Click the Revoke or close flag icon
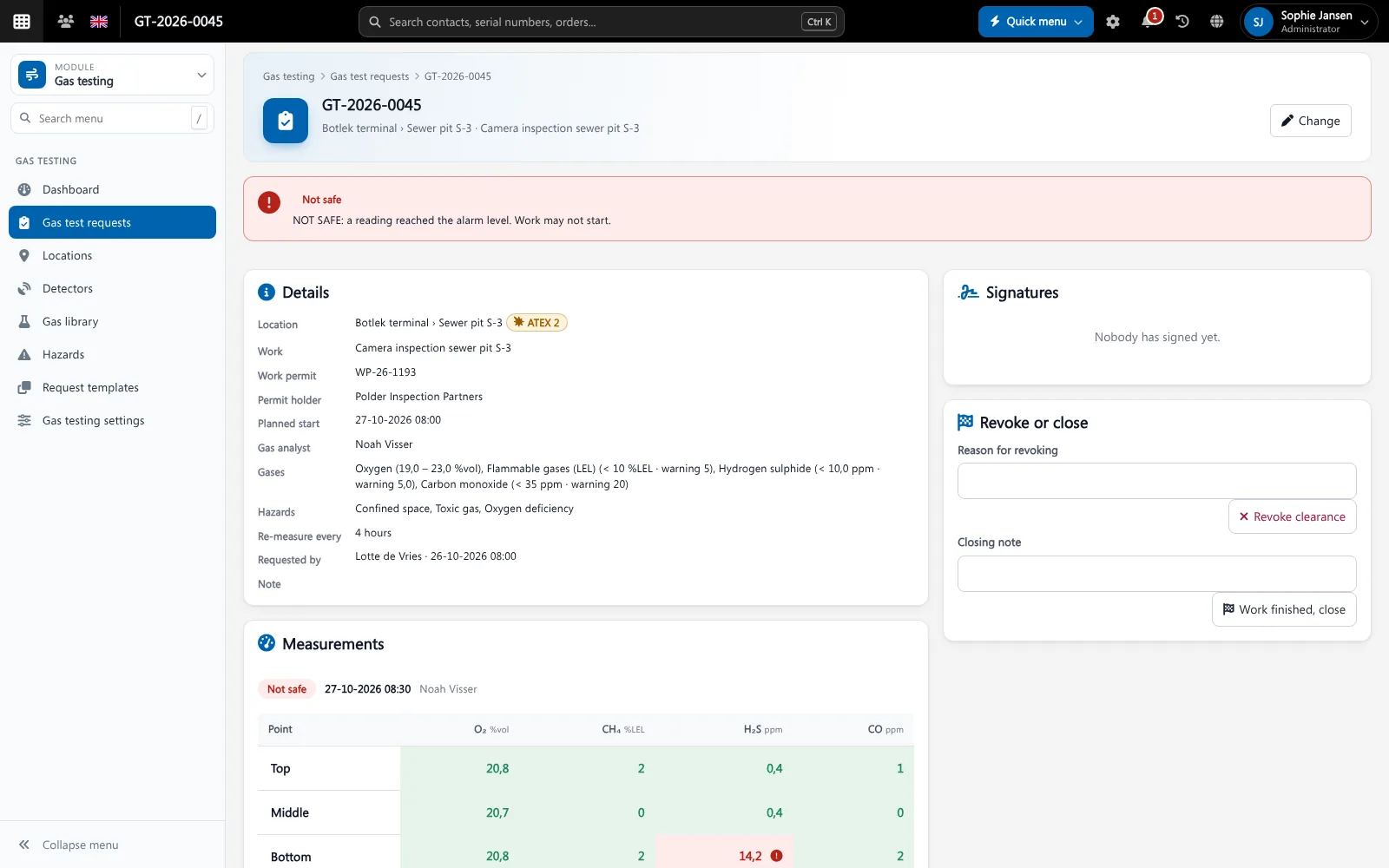This screenshot has height=868, width=1389. [965, 422]
